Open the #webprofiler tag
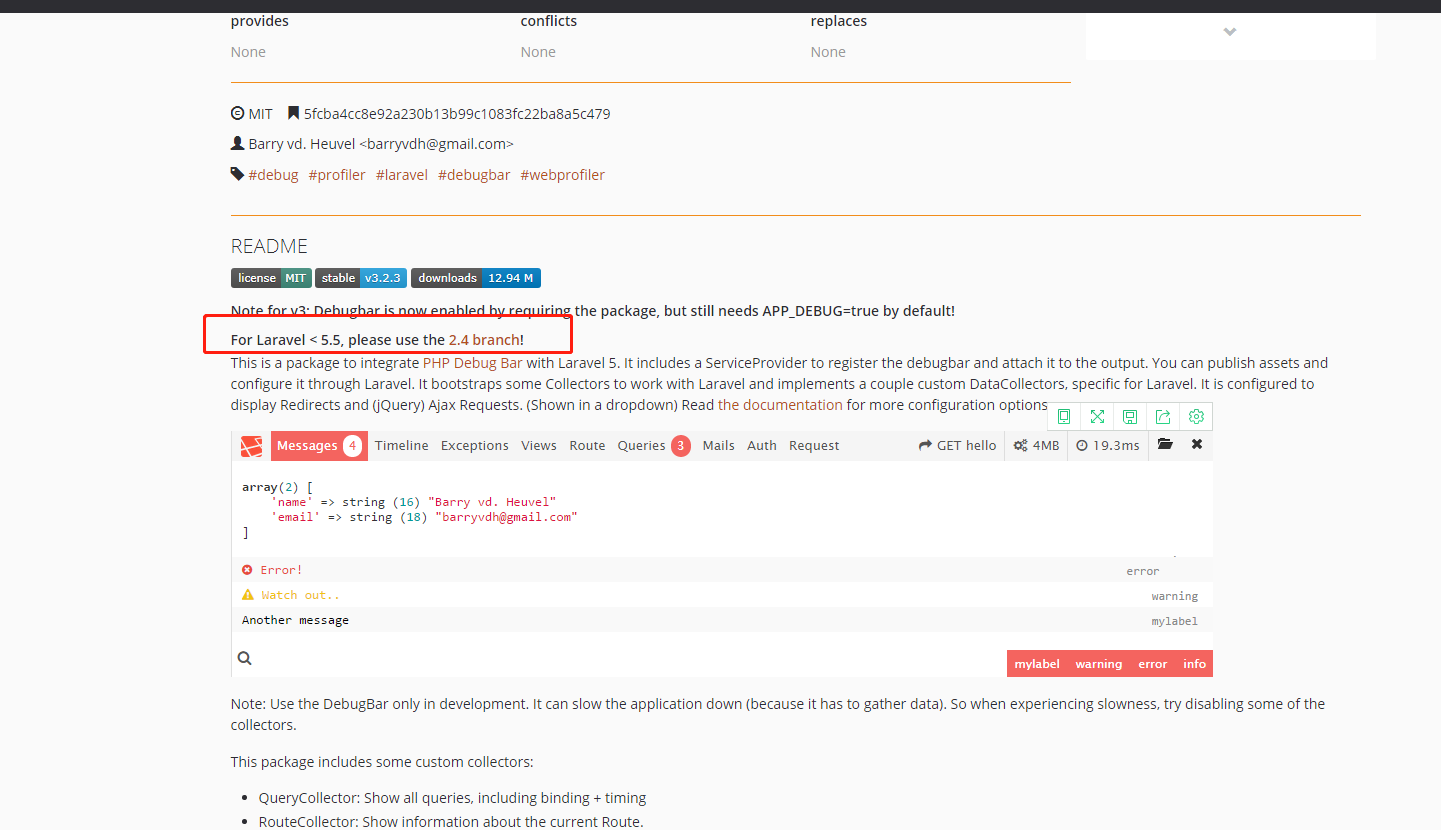 (x=563, y=175)
